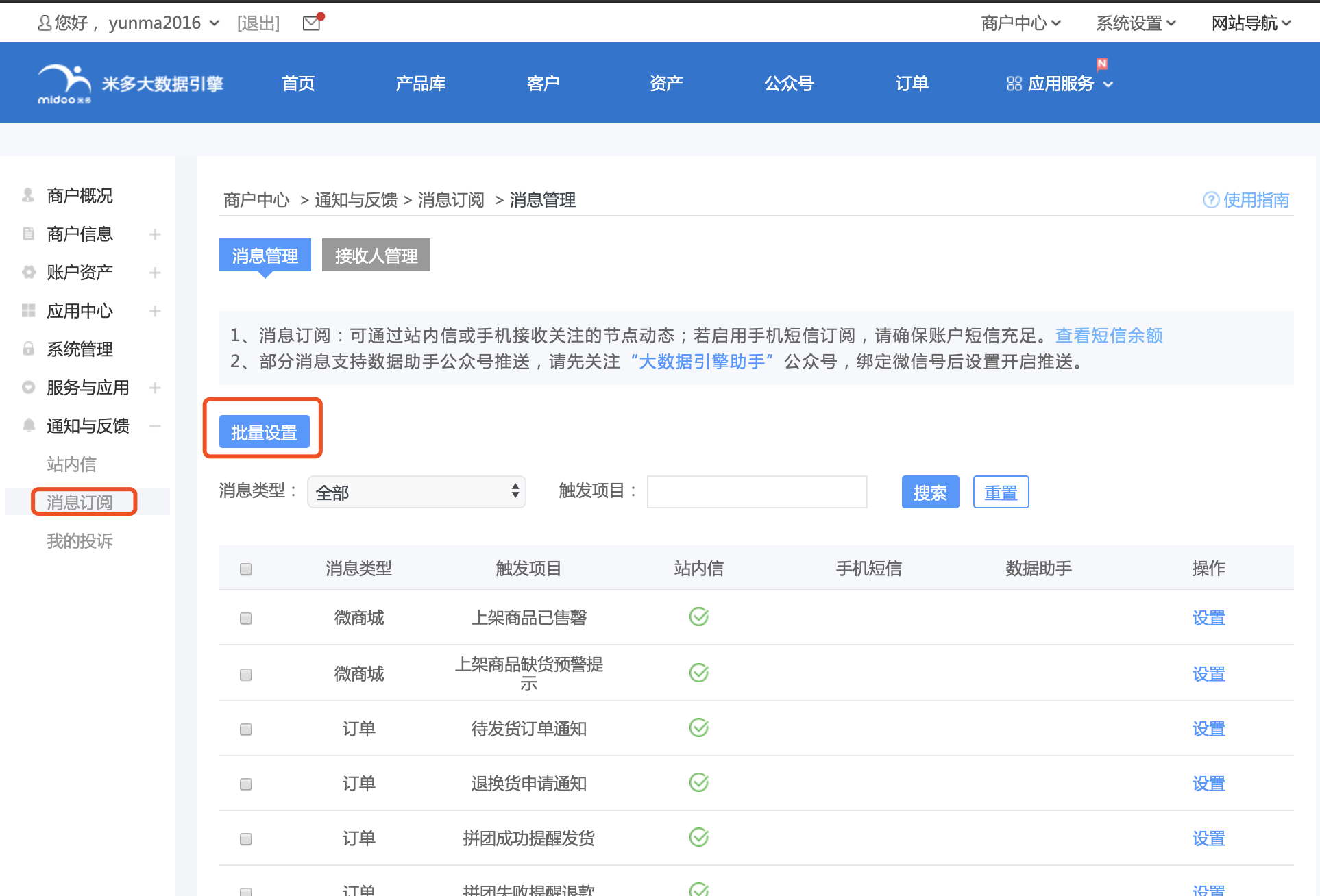1320x896 pixels.
Task: Go to 首页 in the navigation bar
Action: click(x=298, y=84)
